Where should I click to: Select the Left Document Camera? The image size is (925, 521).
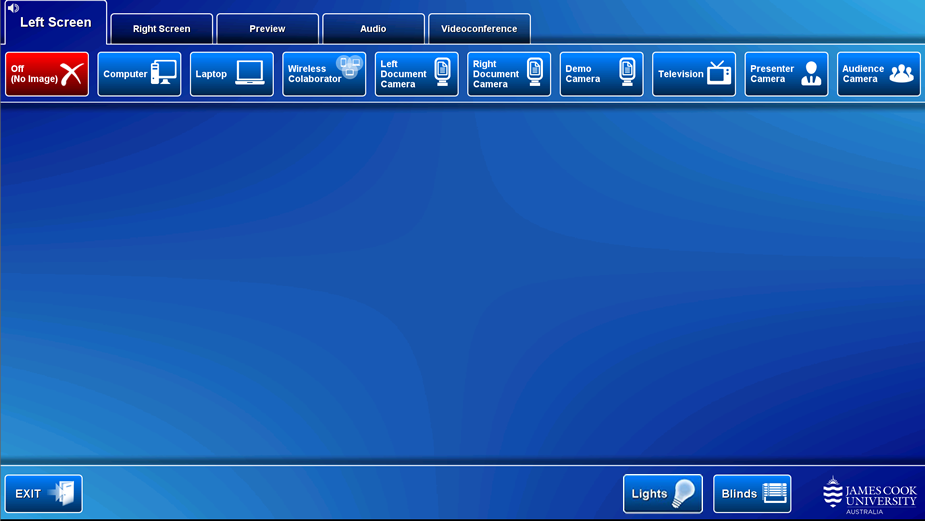(416, 74)
